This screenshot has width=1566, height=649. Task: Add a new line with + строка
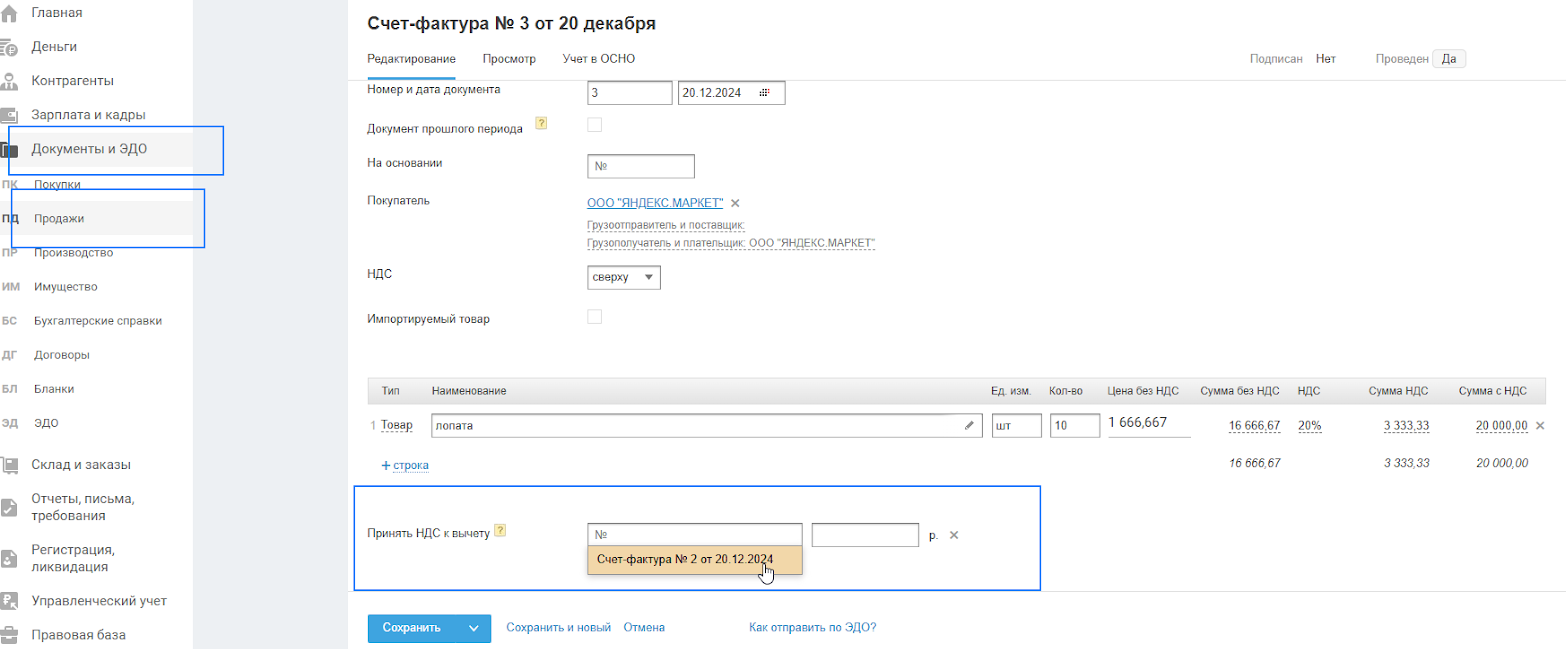click(404, 465)
